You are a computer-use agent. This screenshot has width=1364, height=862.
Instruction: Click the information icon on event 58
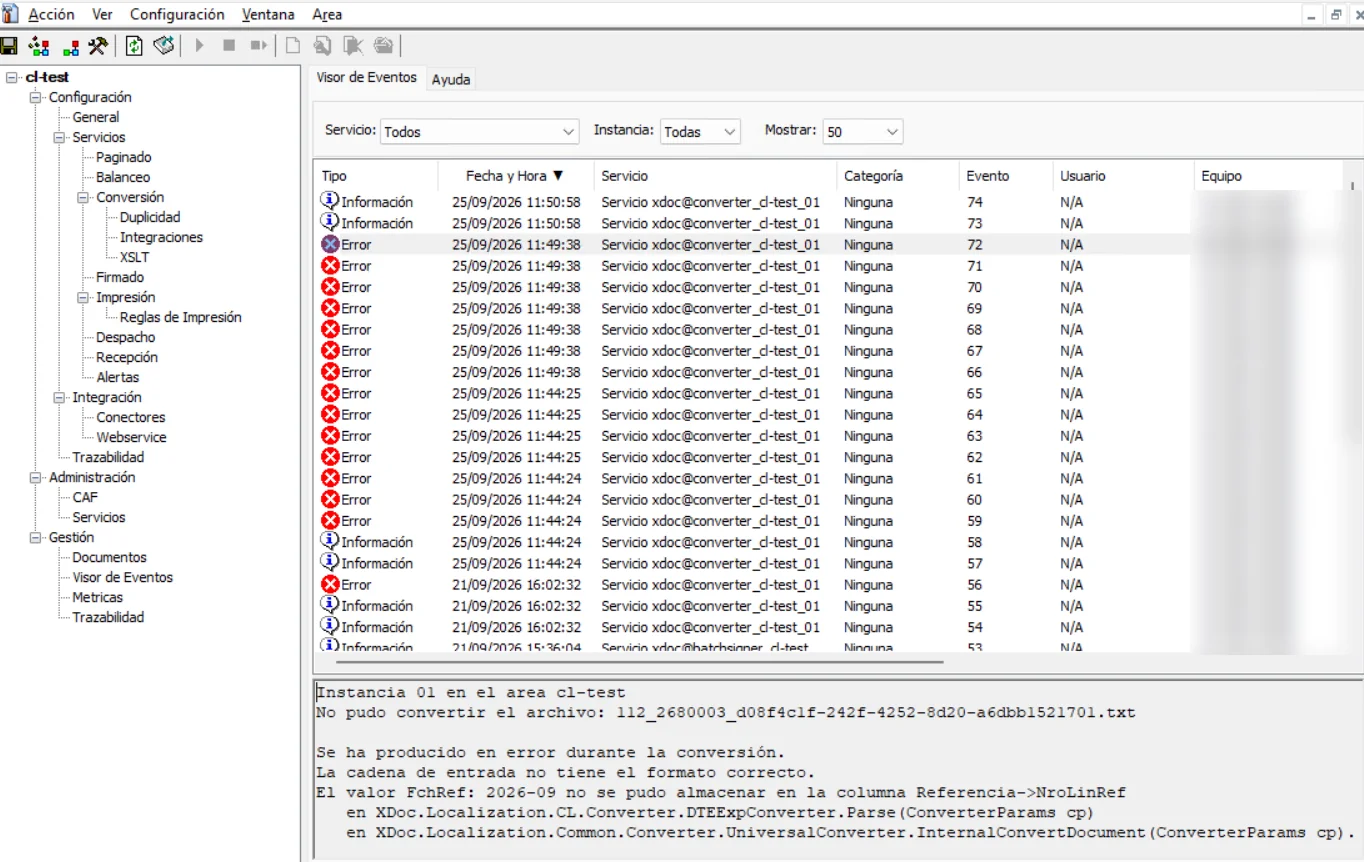coord(330,541)
